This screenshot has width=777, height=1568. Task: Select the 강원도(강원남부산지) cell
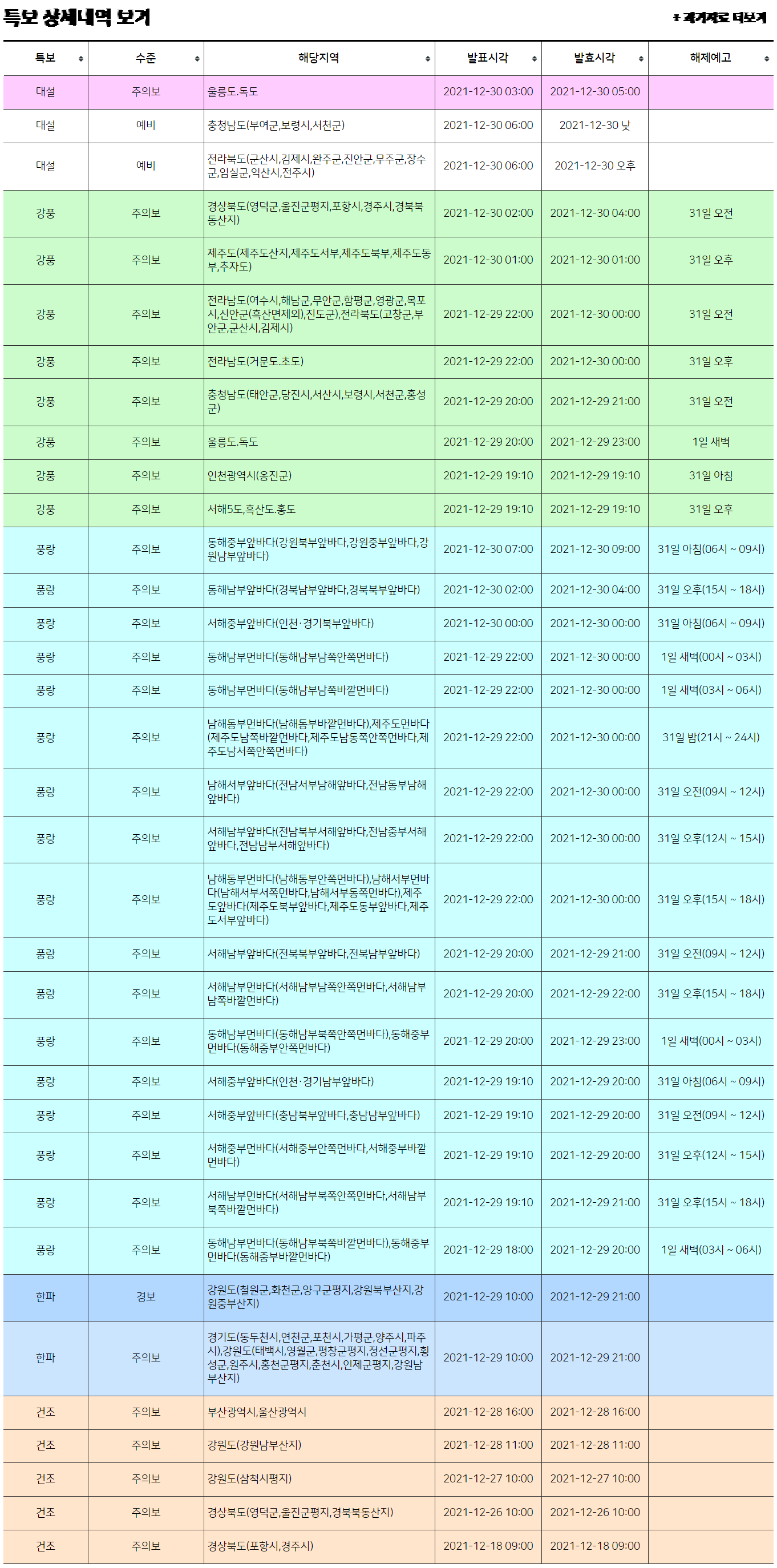click(x=319, y=1446)
